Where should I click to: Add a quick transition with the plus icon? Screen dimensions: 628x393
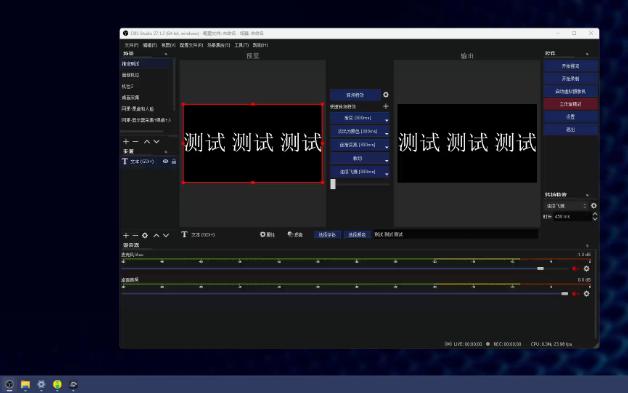pyautogui.click(x=386, y=106)
